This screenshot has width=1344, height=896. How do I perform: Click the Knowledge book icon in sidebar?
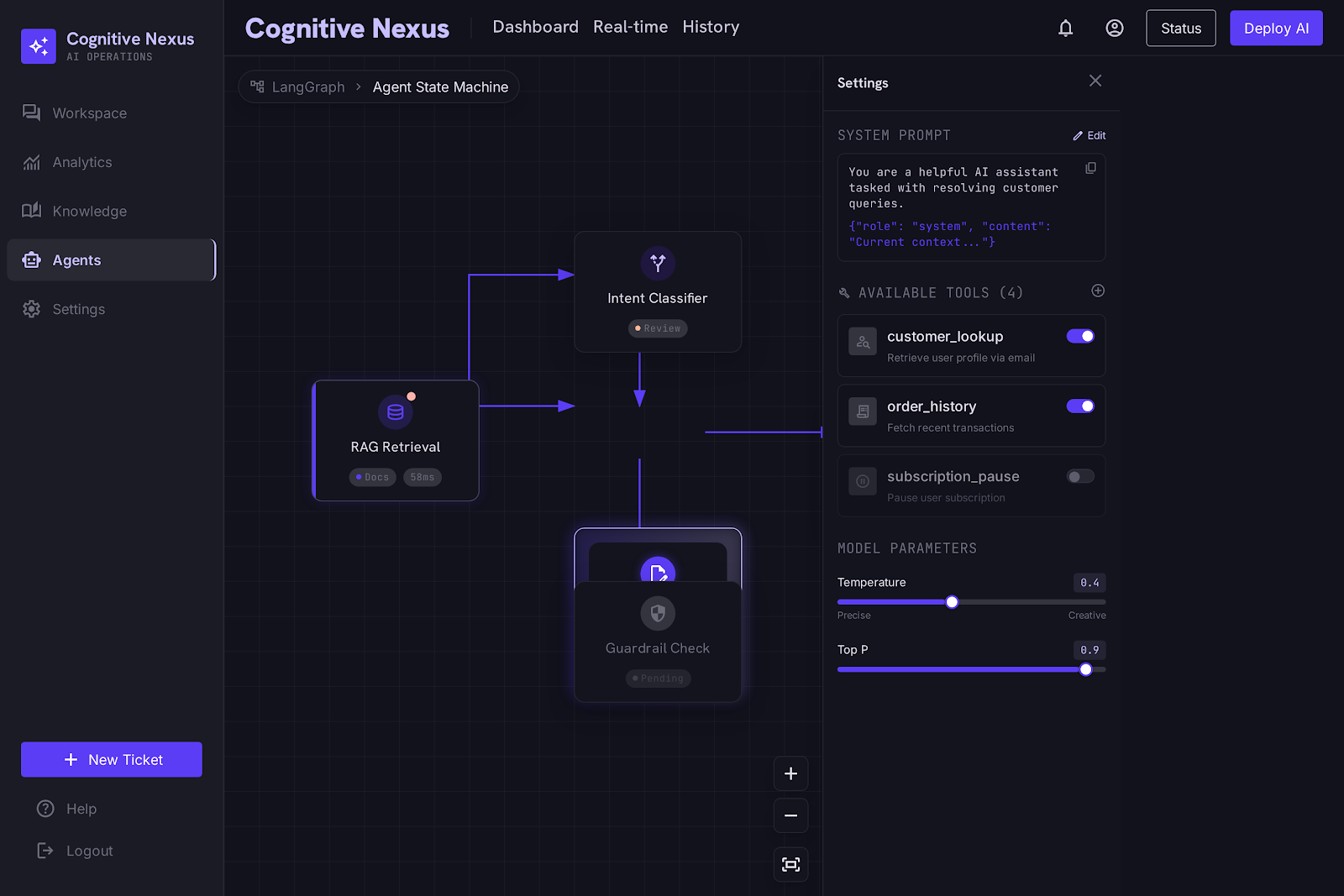coord(31,210)
